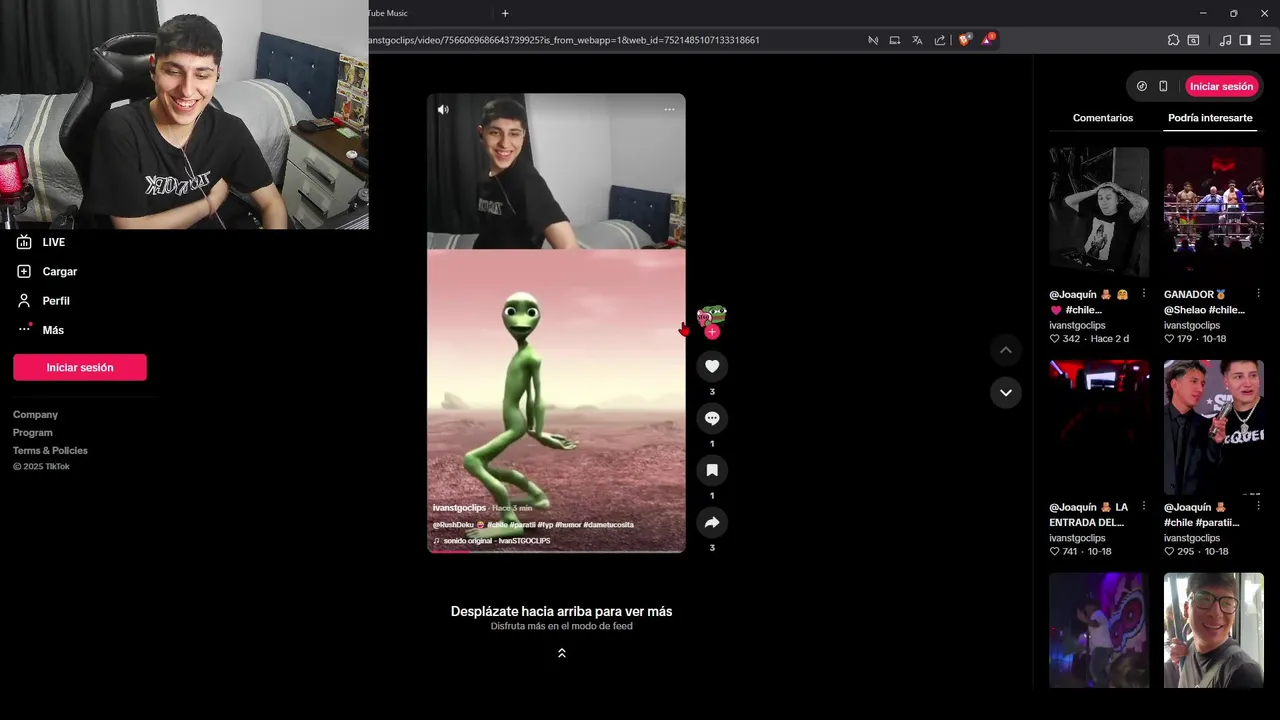
Task: Open the boxing ring GANADOR thumbnail
Action: 1214,212
